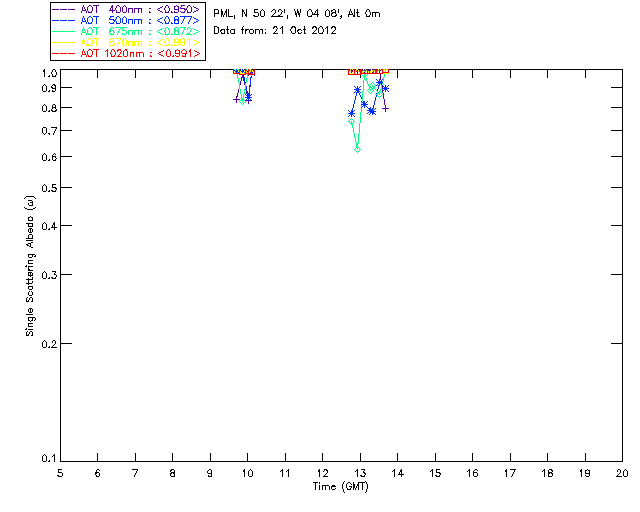Select the AOT 1020nm legend entry

coord(127,53)
